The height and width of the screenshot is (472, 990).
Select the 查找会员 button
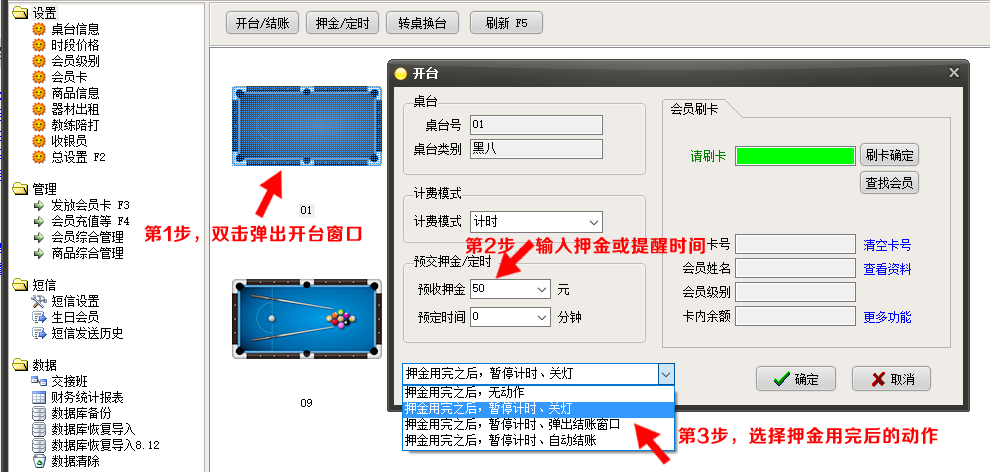point(889,183)
